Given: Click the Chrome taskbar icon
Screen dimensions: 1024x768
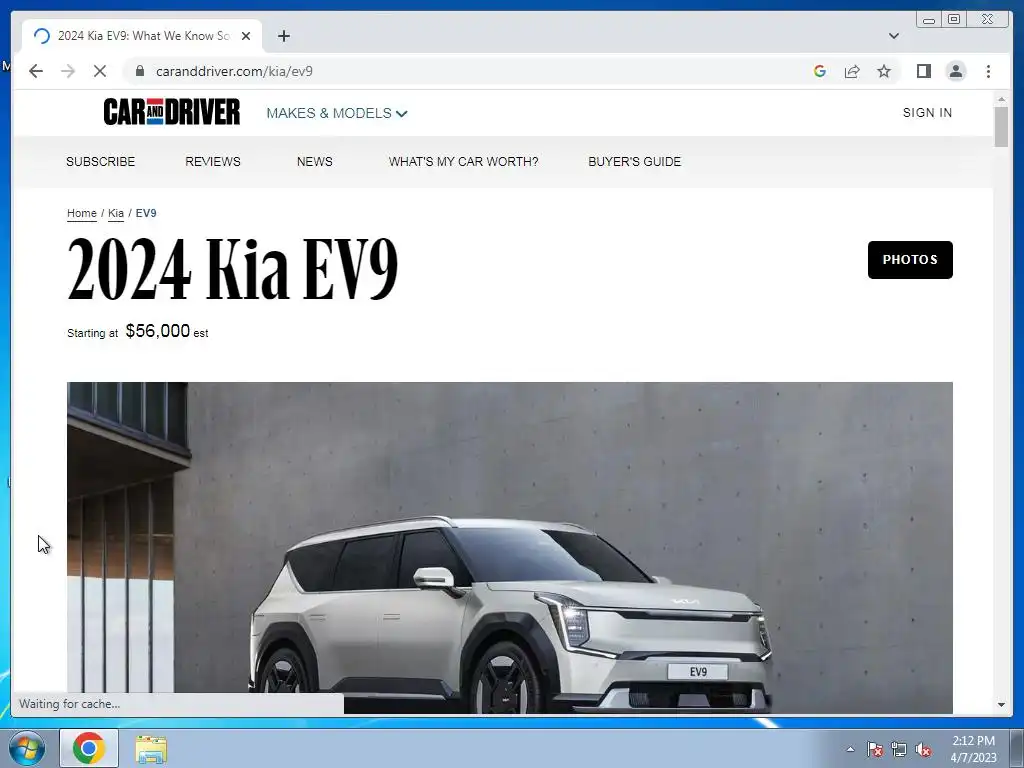Looking at the screenshot, I should [x=89, y=748].
